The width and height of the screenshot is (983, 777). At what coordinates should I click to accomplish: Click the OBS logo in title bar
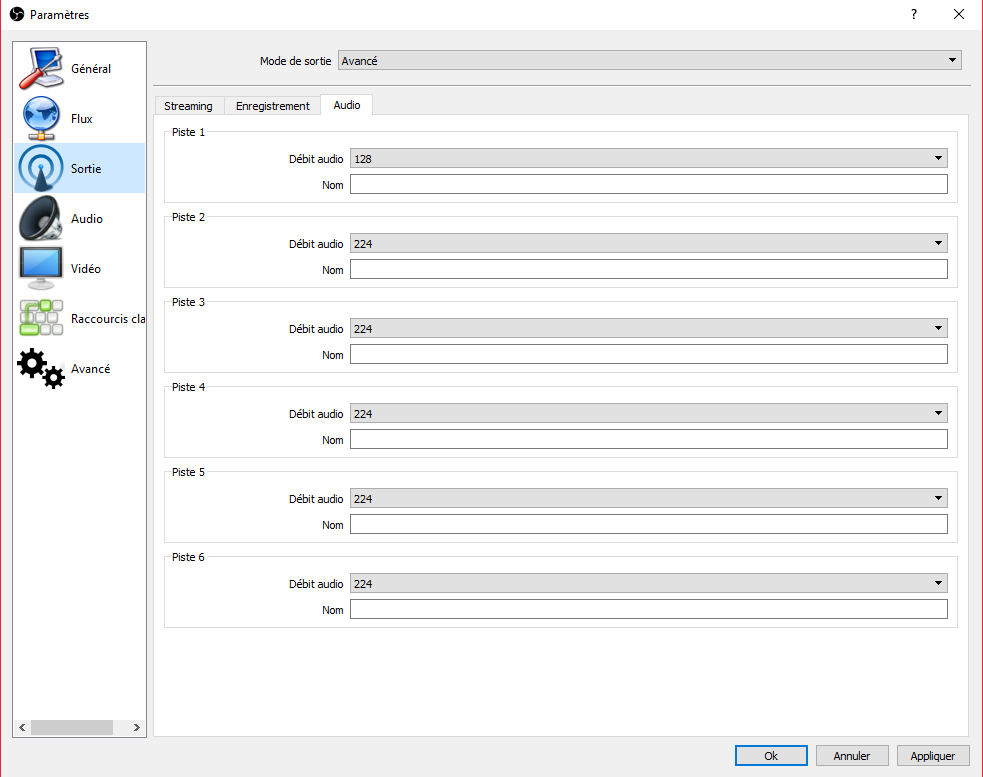click(17, 14)
